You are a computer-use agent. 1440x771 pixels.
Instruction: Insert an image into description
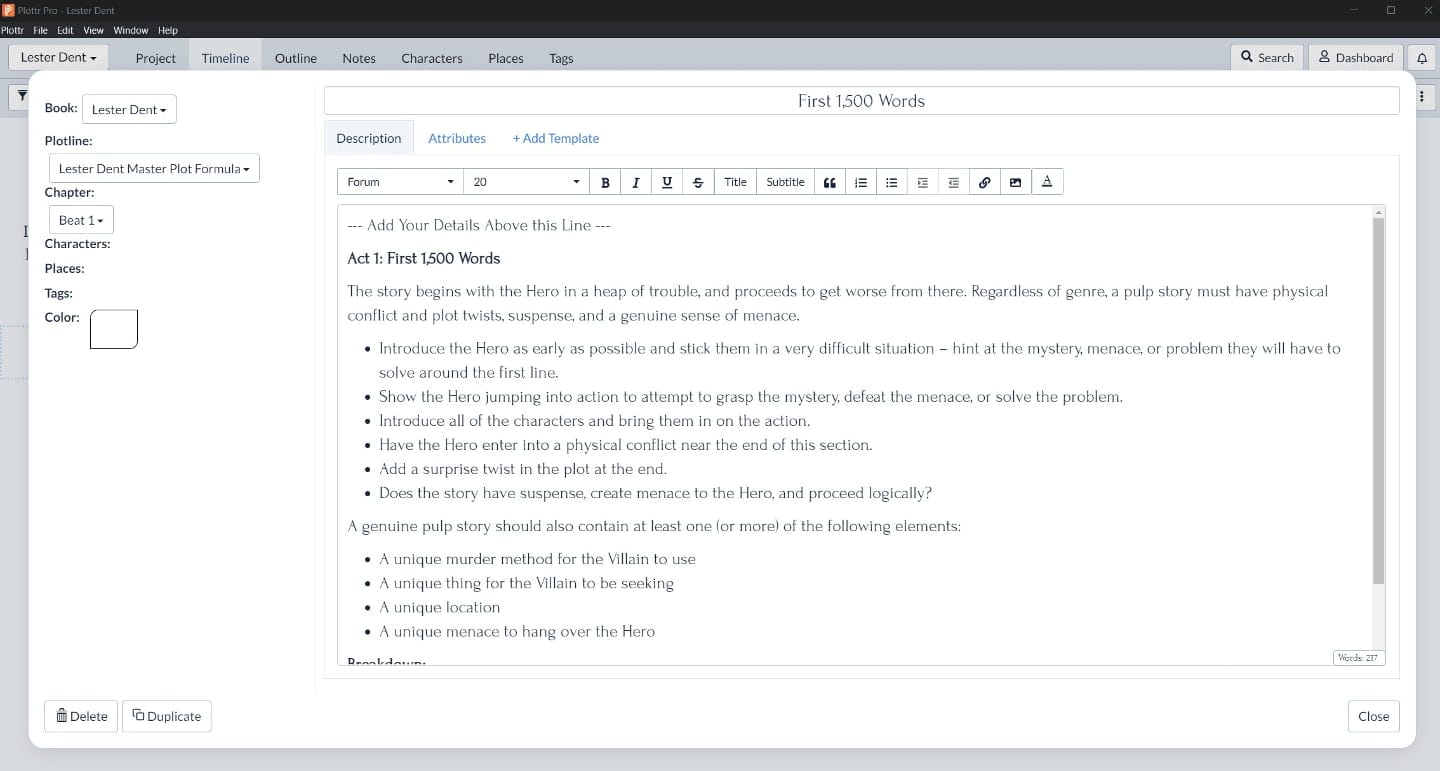(x=1016, y=182)
